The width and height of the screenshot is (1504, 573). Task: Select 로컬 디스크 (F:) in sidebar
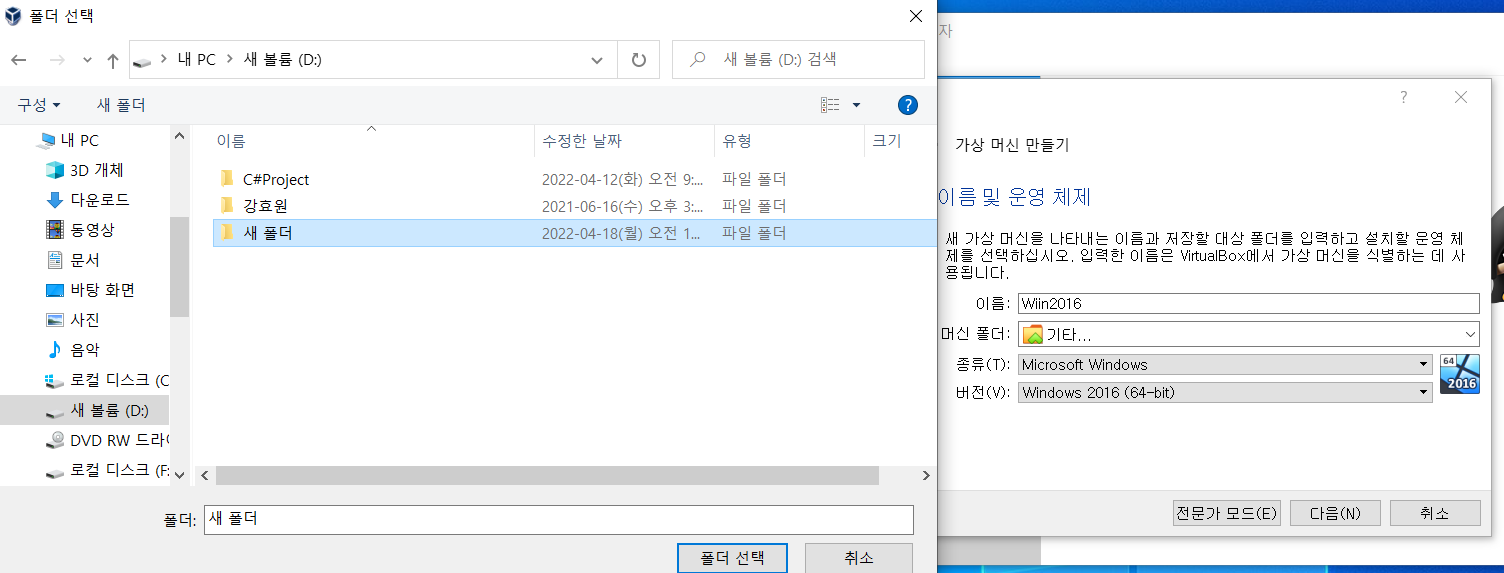pos(107,470)
